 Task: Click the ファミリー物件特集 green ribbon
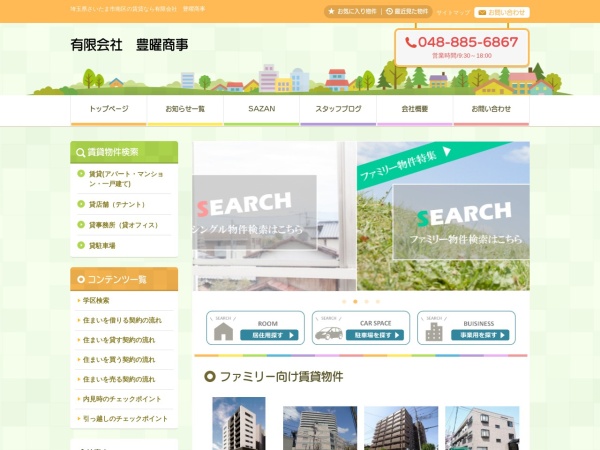point(406,163)
